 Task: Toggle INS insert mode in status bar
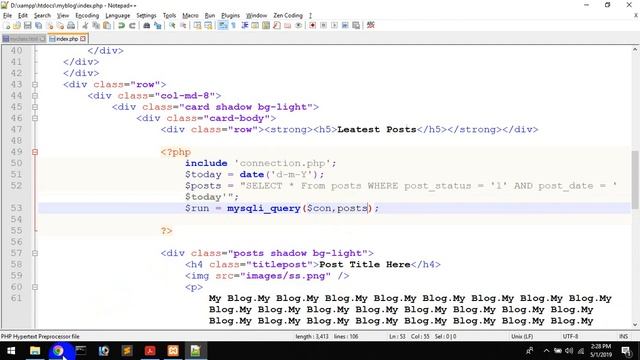[623, 337]
